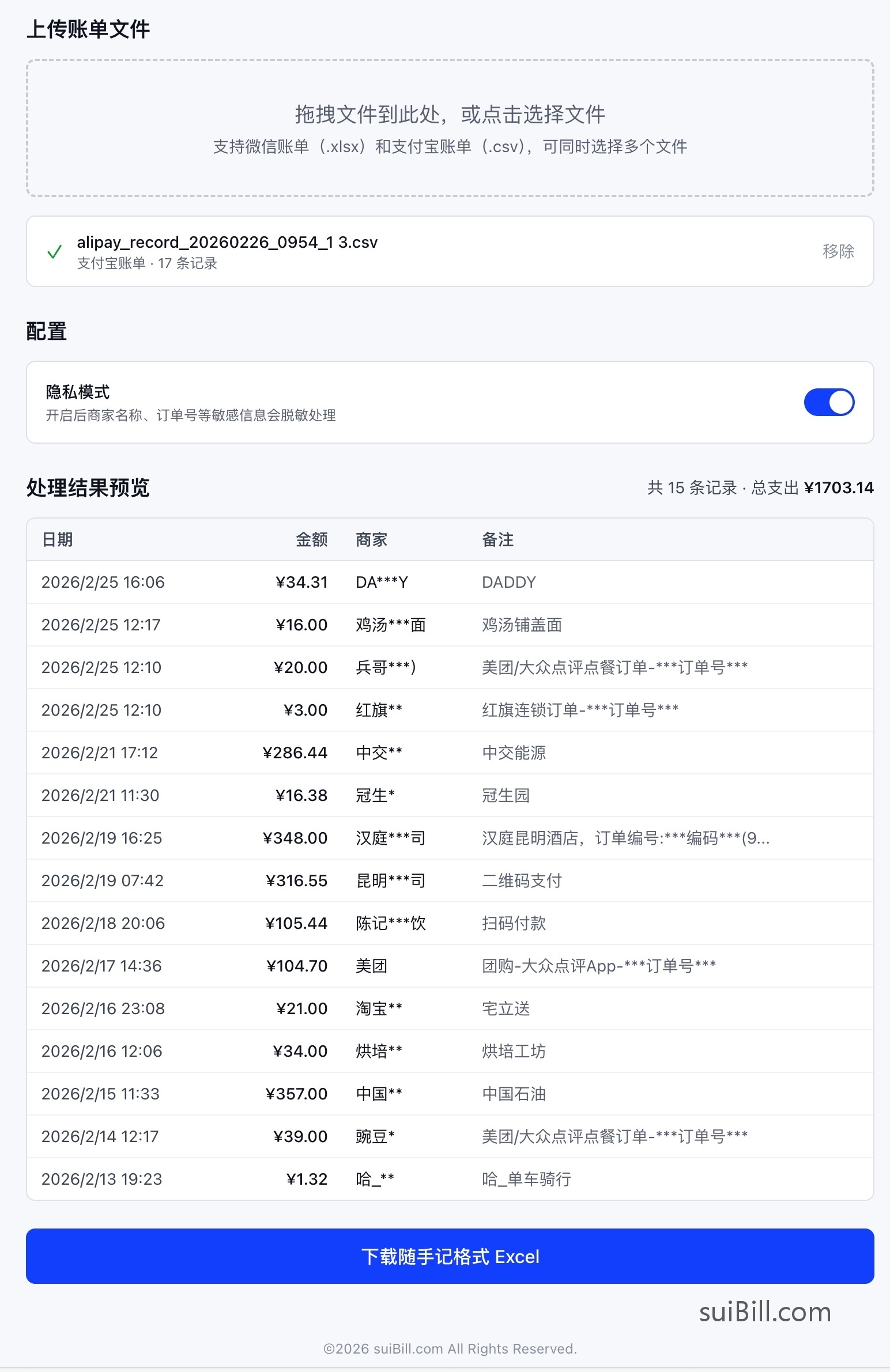The image size is (890, 1372).
Task: Select the 汉庭昆明酒店 ¥348.00 row
Action: [x=450, y=838]
